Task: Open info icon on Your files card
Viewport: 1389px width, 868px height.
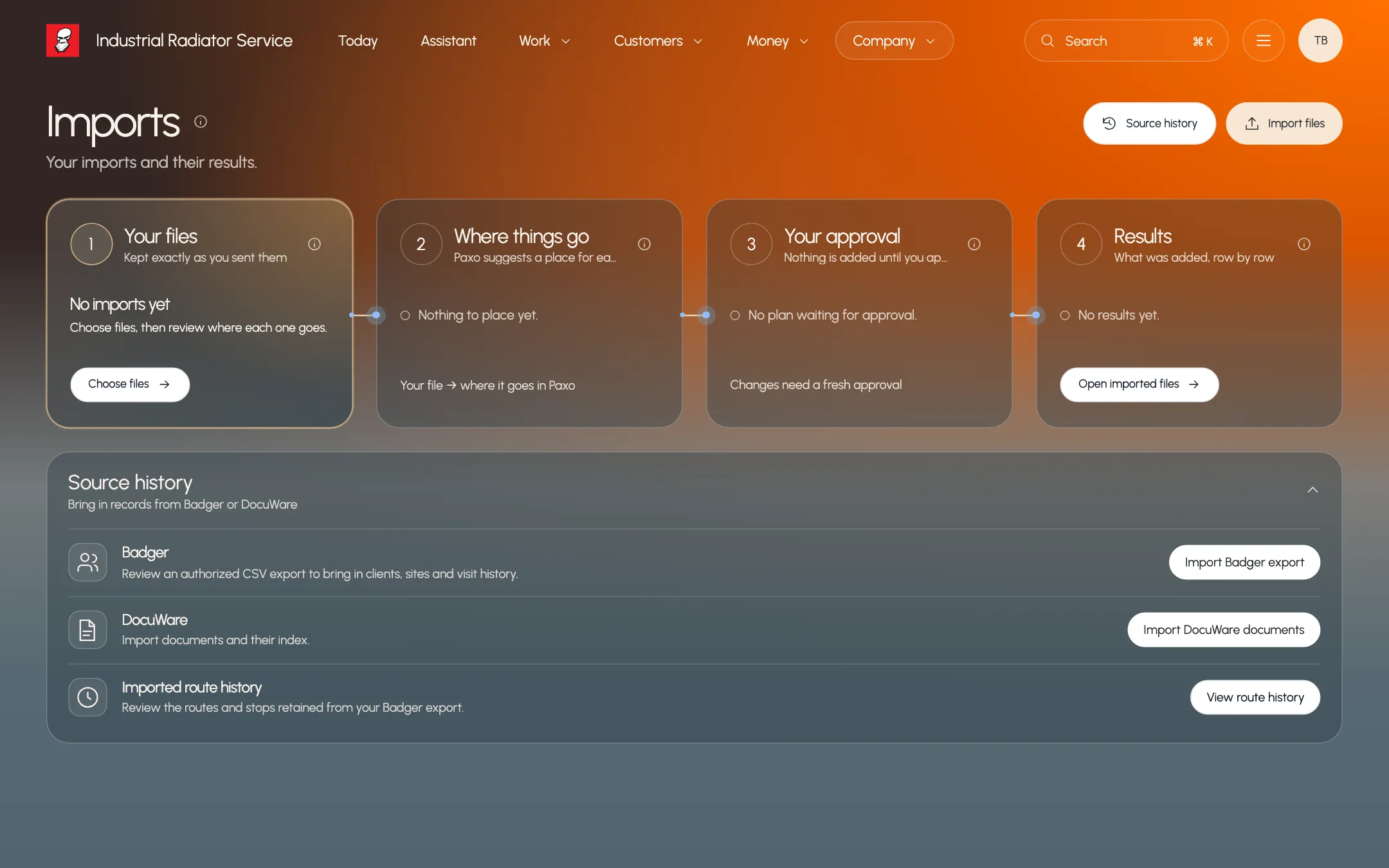Action: click(314, 244)
